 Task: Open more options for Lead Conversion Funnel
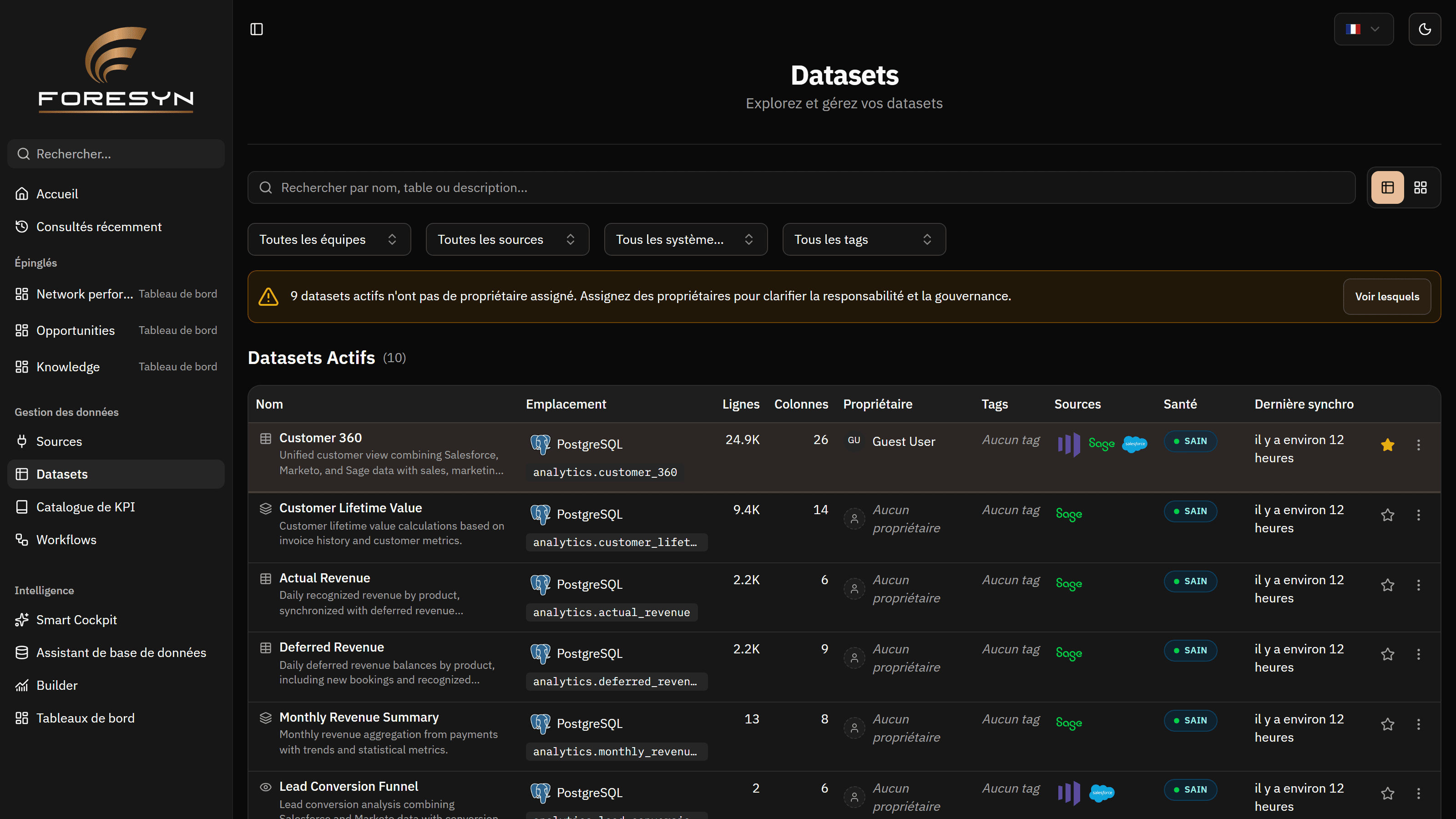point(1418,794)
